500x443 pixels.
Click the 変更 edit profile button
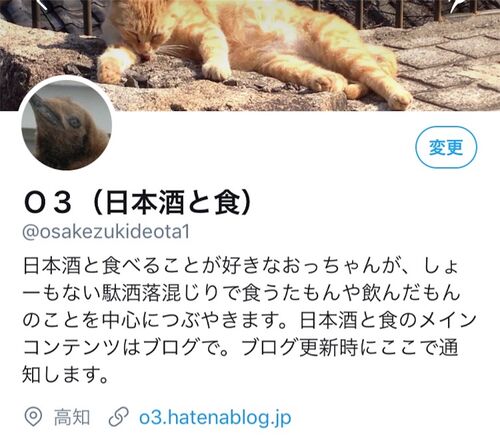446,147
